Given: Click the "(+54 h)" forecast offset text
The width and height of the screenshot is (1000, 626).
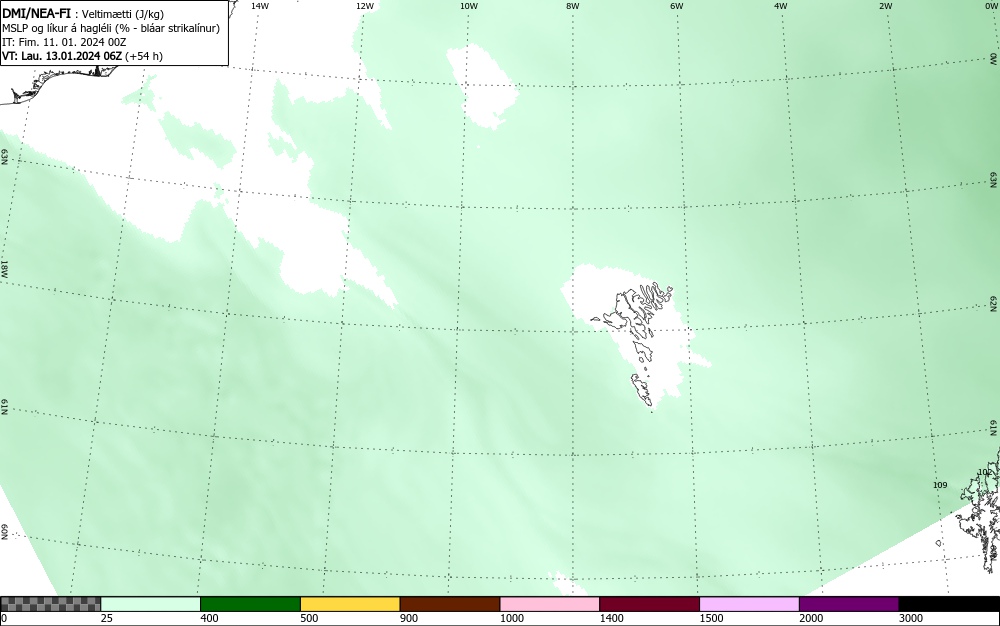Looking at the screenshot, I should tap(143, 56).
